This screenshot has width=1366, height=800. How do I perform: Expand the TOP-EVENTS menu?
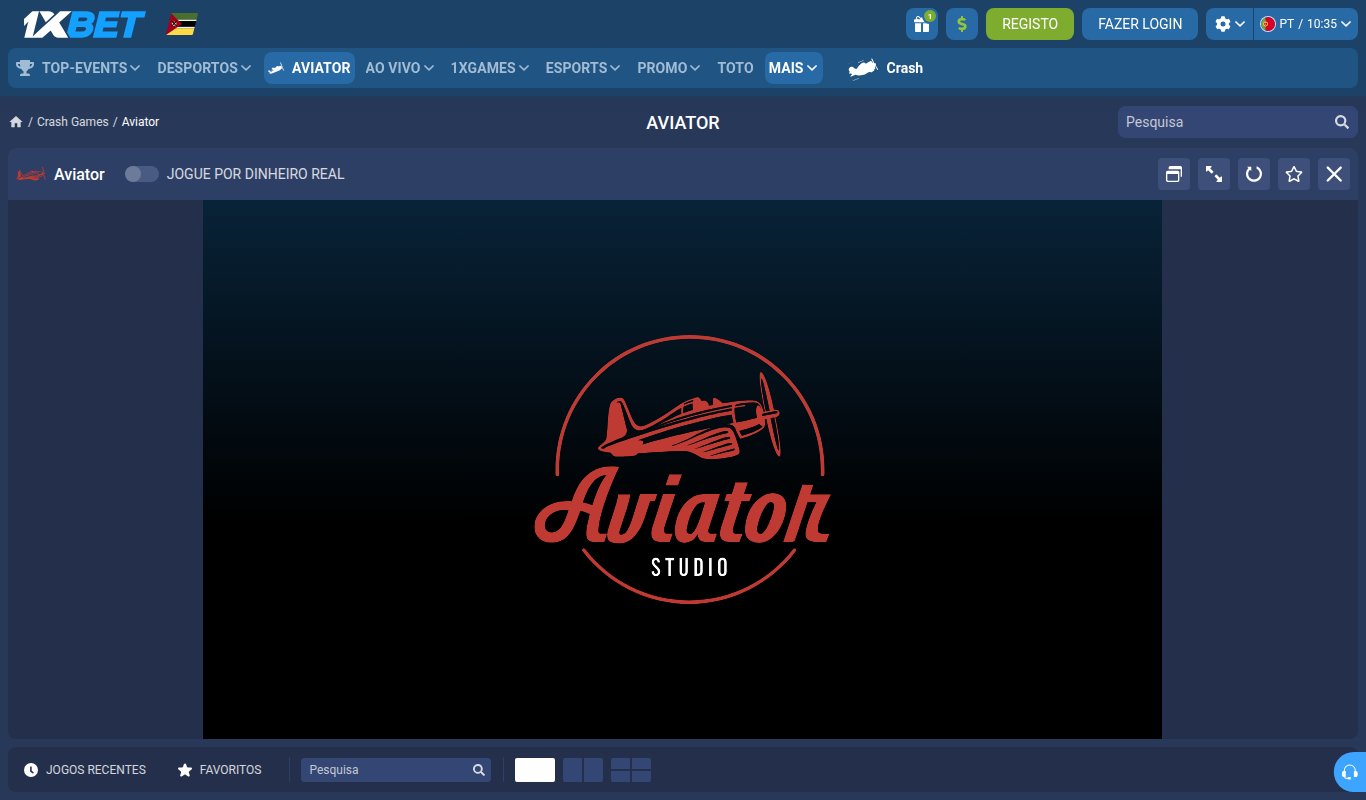(91, 68)
